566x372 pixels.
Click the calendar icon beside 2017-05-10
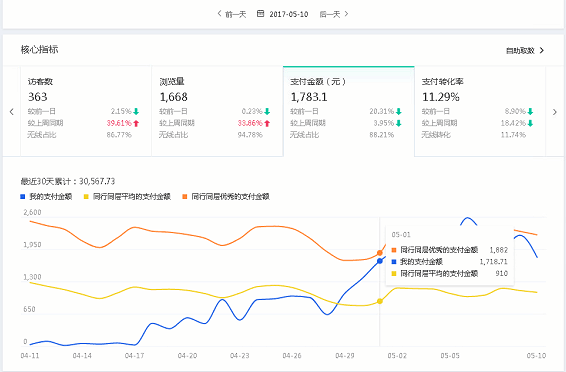coord(260,14)
